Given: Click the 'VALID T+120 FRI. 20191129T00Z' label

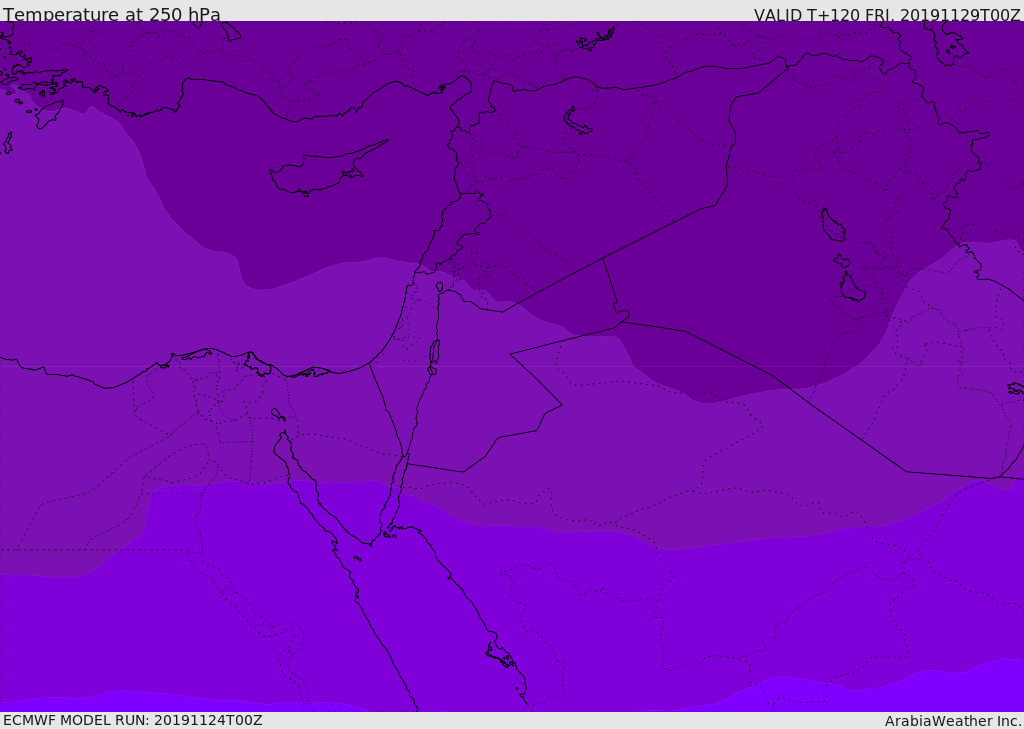Looking at the screenshot, I should click(887, 15).
